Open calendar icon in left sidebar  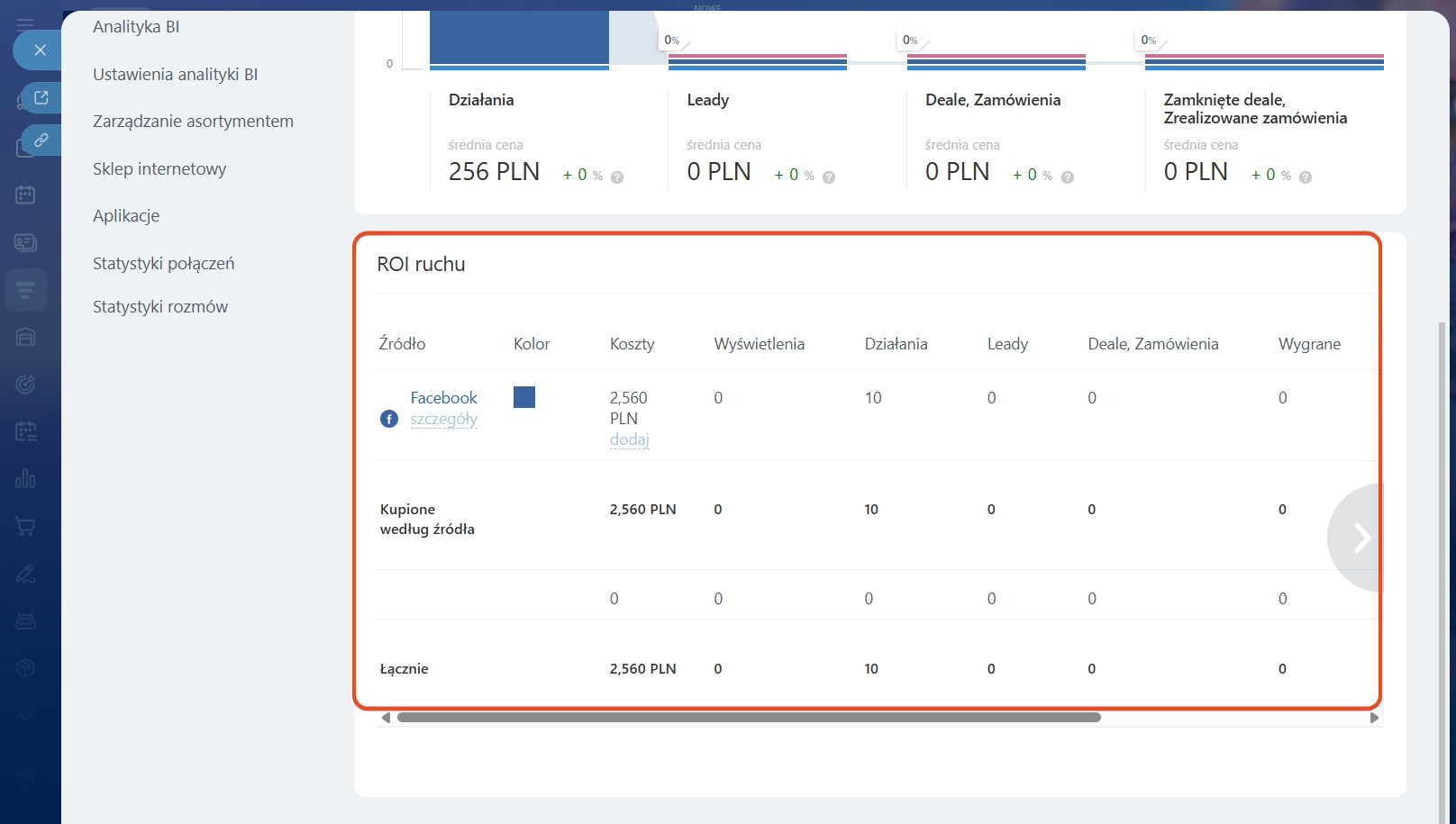point(25,195)
